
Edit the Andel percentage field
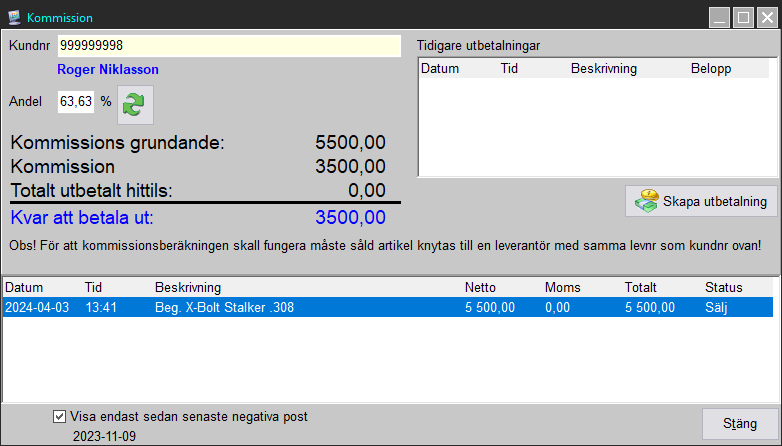pos(76,101)
